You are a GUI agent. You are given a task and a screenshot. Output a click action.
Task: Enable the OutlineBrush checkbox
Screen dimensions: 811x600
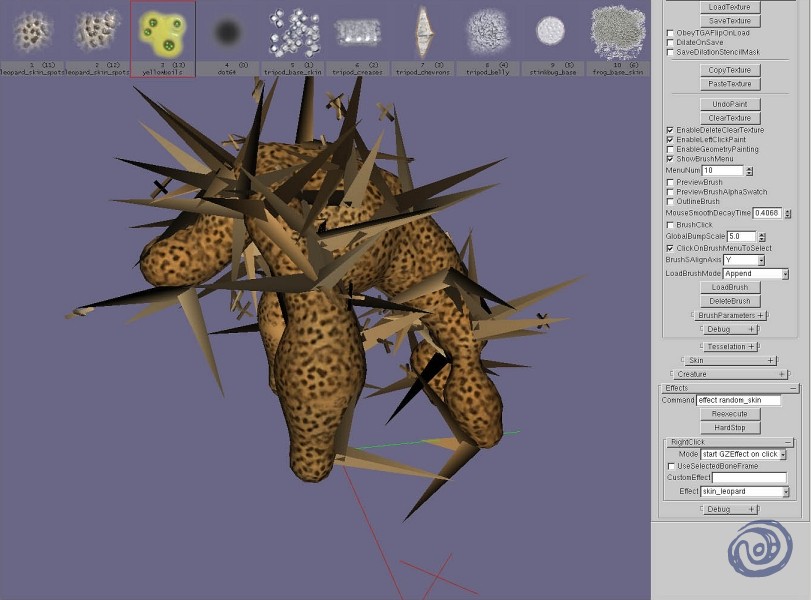[670, 202]
